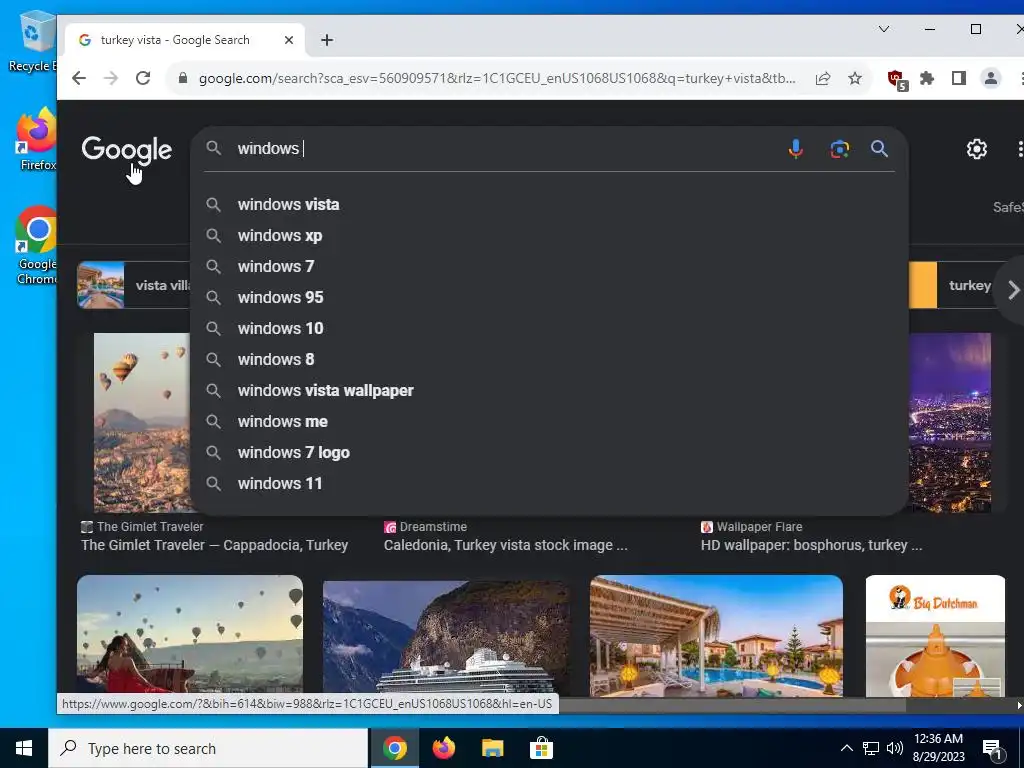
Task: Open Chrome extensions puzzle icon
Action: click(x=927, y=78)
